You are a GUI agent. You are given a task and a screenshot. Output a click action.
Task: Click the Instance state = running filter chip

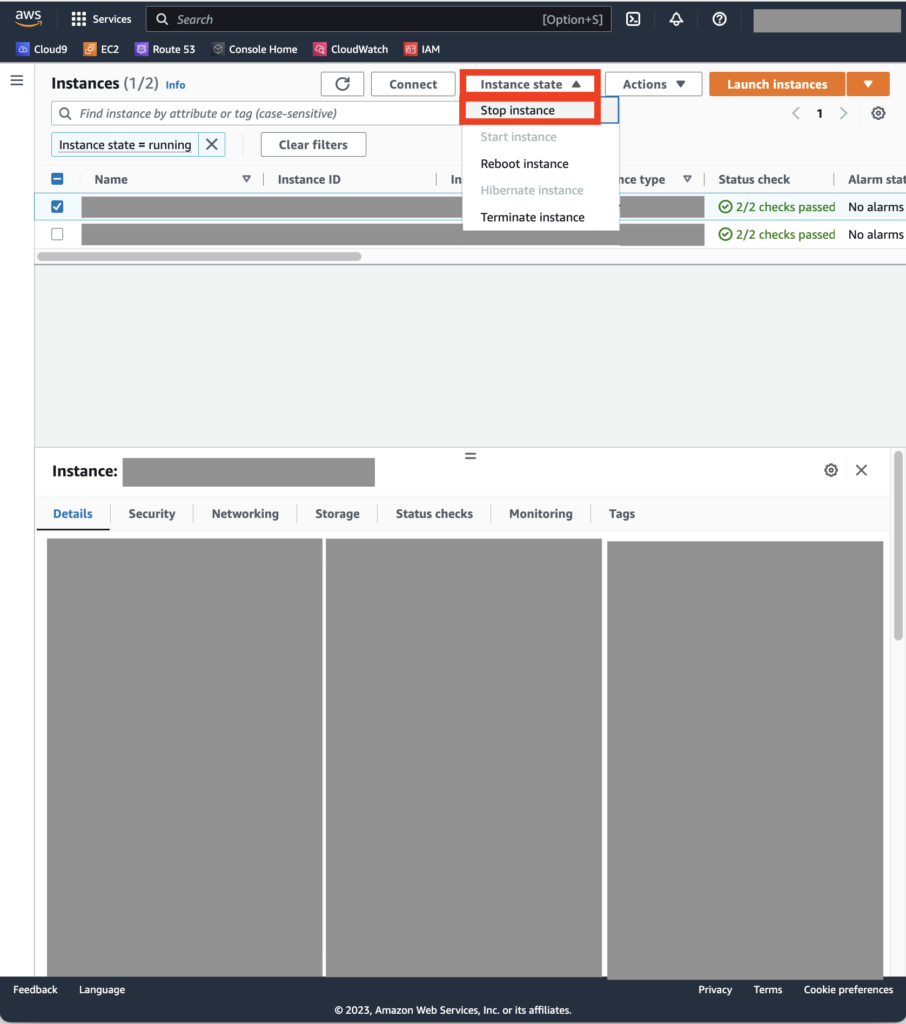tap(125, 144)
